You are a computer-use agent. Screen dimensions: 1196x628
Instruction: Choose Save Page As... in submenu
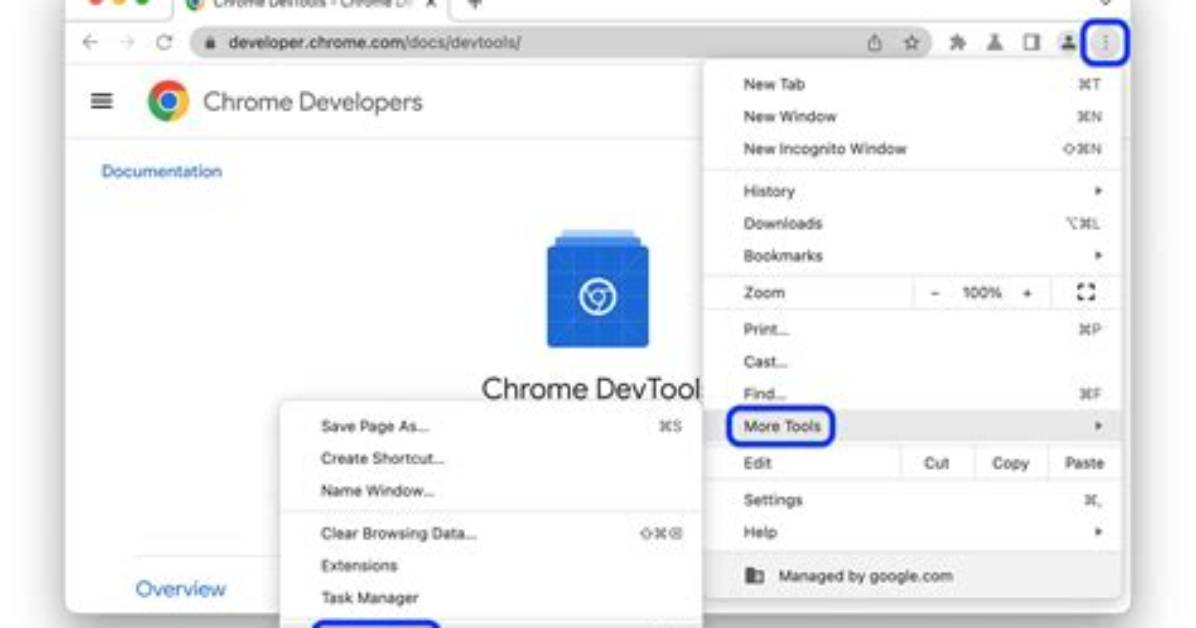click(x=490, y=426)
